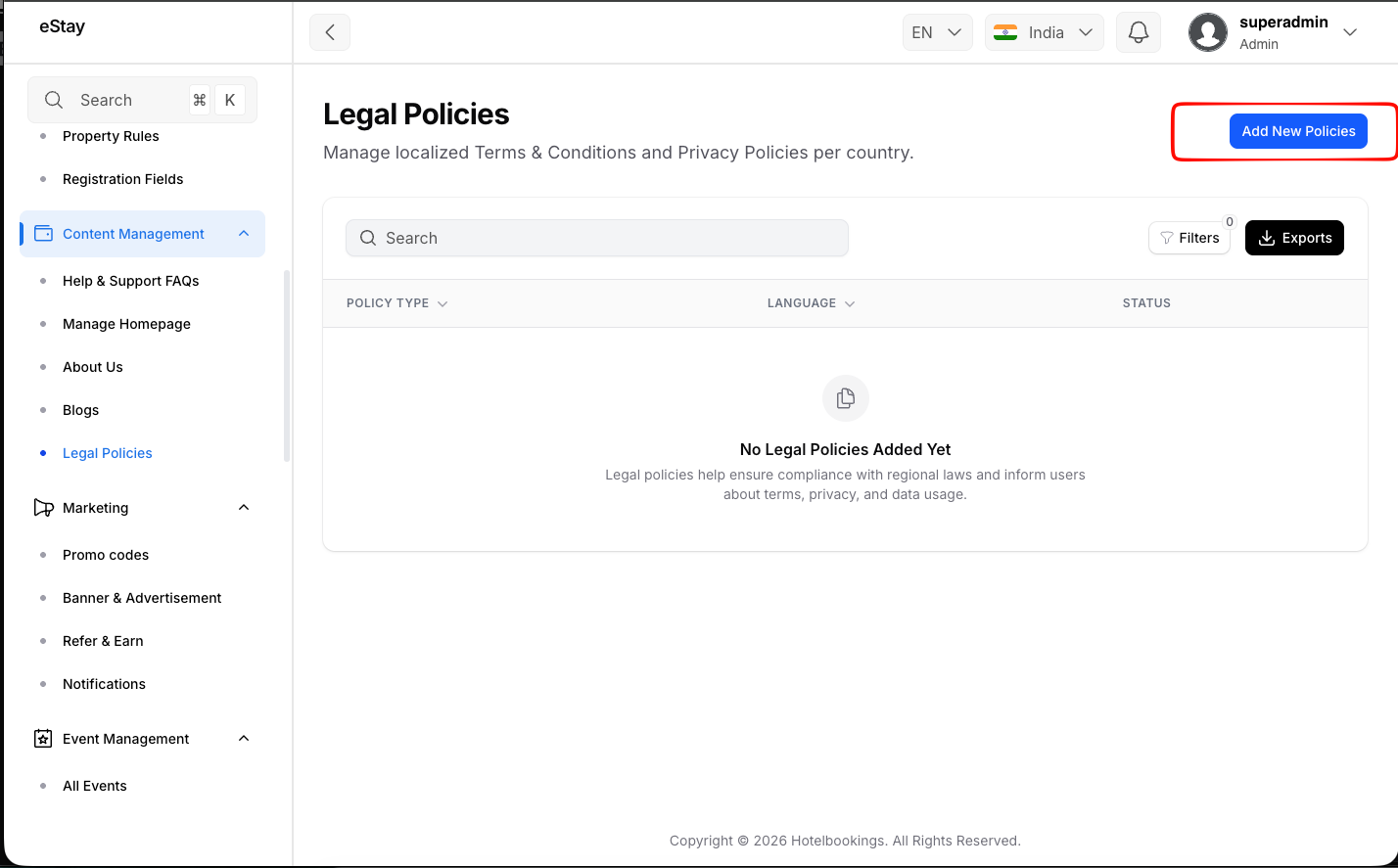The width and height of the screenshot is (1398, 868).
Task: Go to Help & Support FAQs
Action: click(131, 281)
